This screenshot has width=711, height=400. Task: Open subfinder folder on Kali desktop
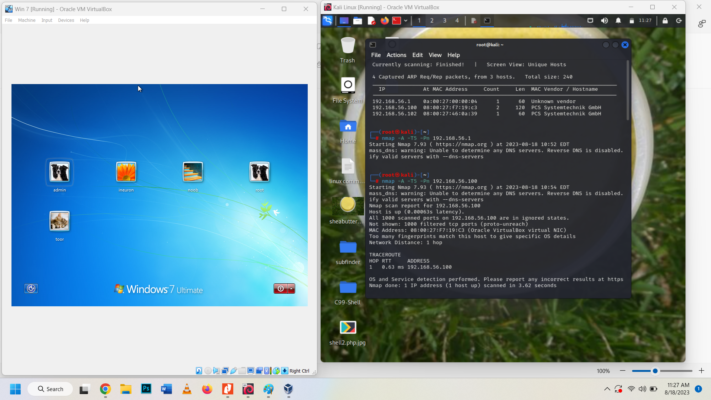pyautogui.click(x=348, y=252)
